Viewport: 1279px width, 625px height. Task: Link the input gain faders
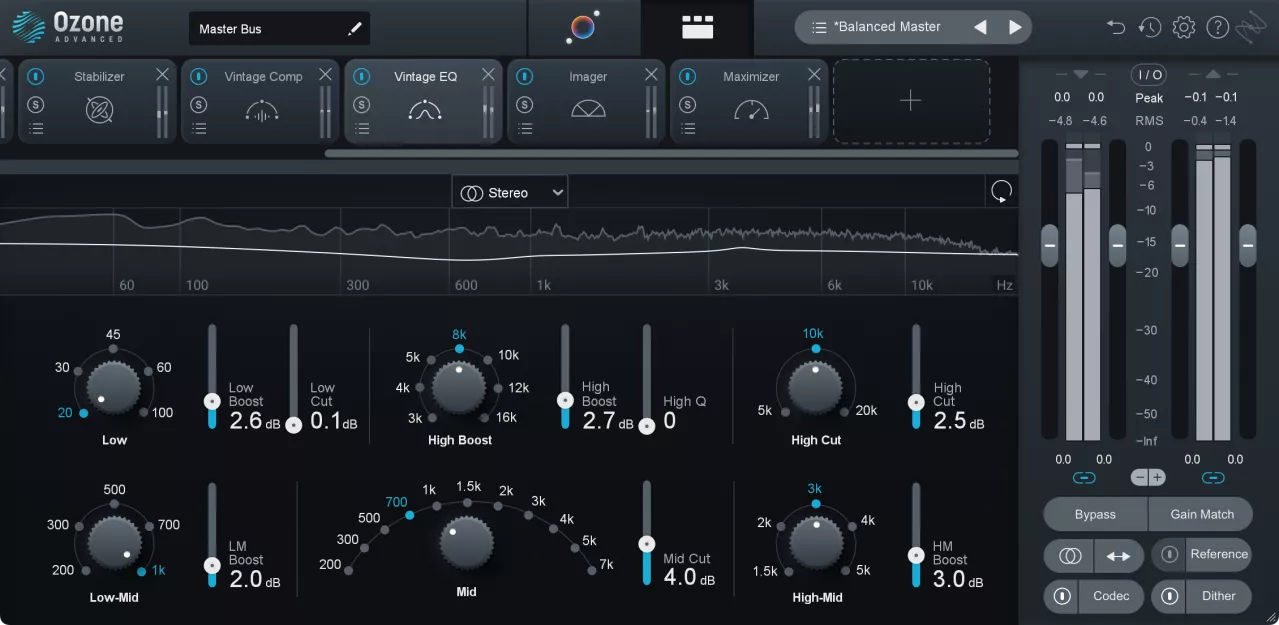[x=1083, y=477]
